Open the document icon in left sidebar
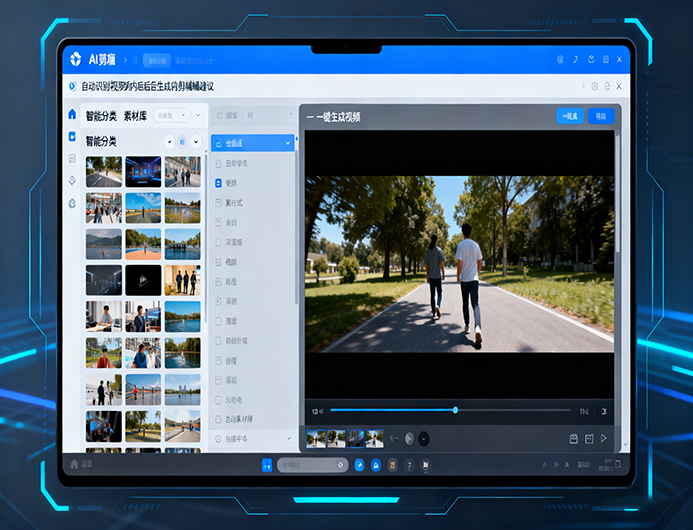693x530 pixels. tap(72, 158)
